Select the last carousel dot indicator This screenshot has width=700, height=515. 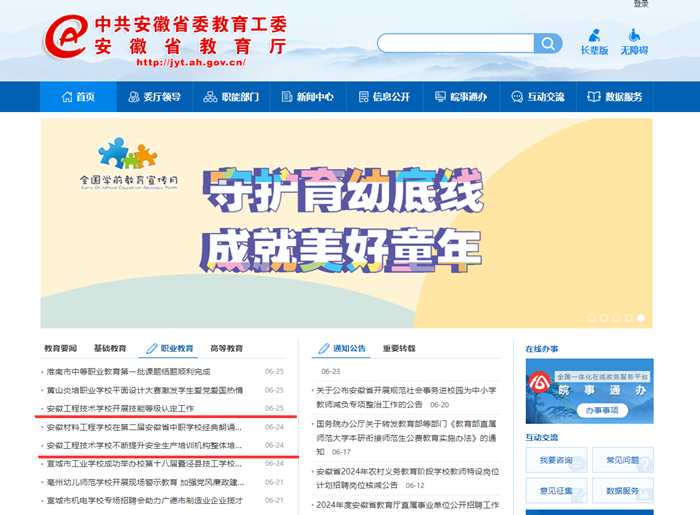(x=641, y=318)
